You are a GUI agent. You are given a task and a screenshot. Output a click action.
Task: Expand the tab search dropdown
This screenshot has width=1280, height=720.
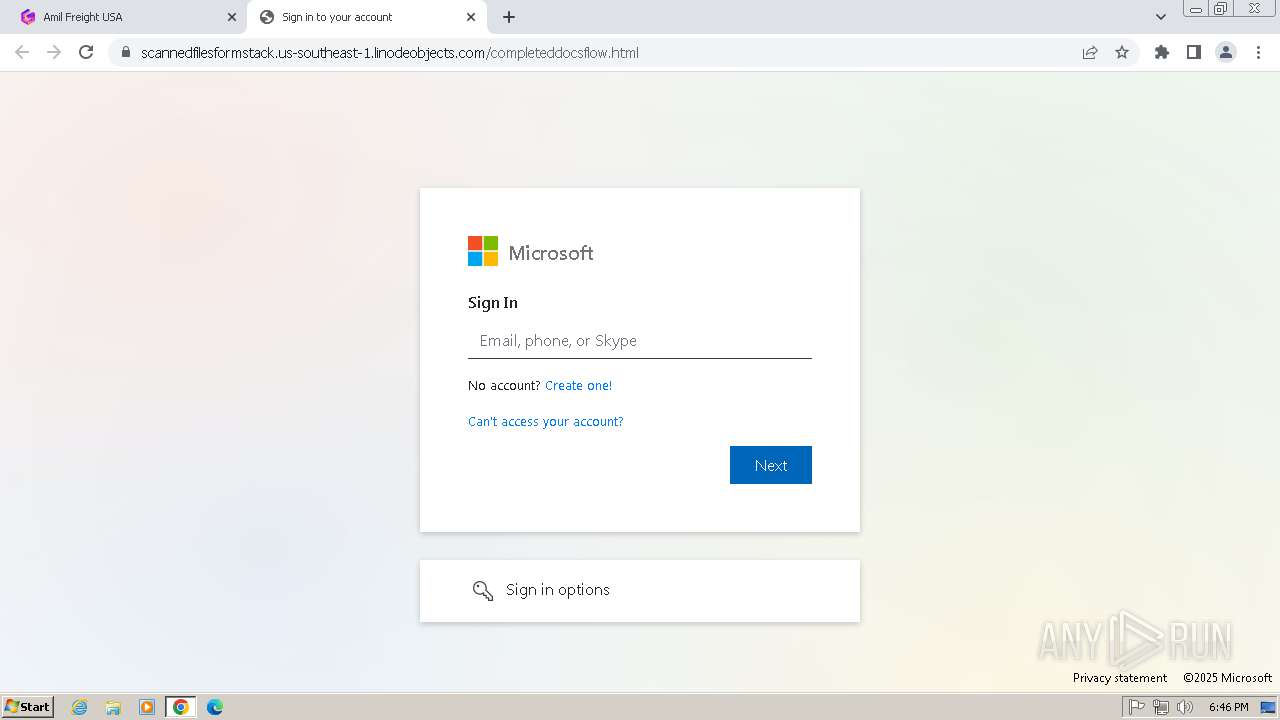point(1161,17)
